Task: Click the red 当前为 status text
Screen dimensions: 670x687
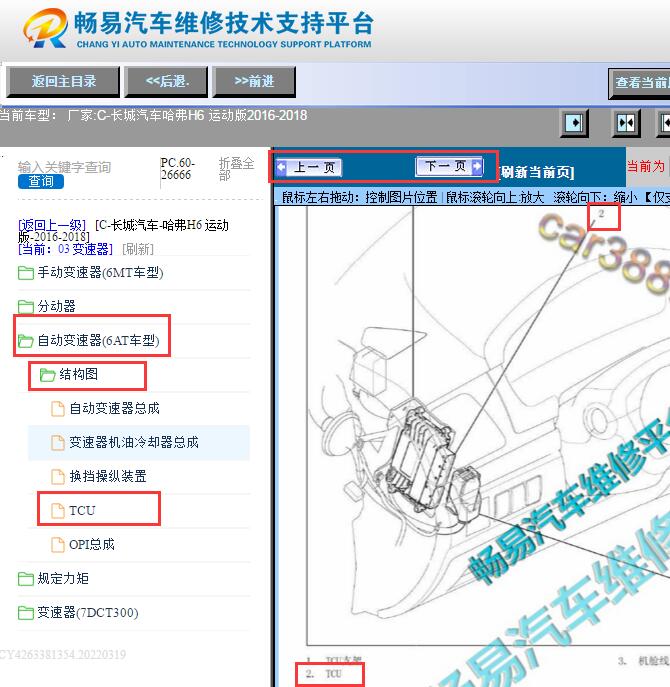Action: pos(646,166)
